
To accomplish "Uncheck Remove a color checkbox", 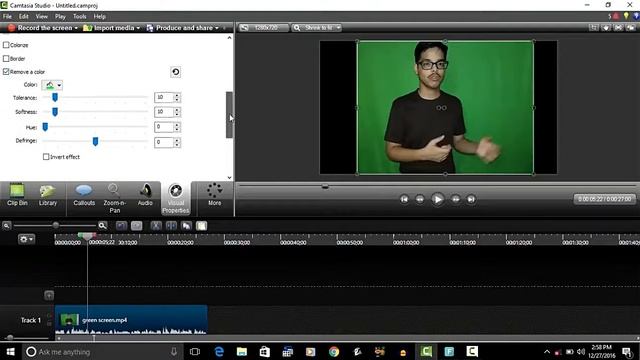I will [6, 71].
